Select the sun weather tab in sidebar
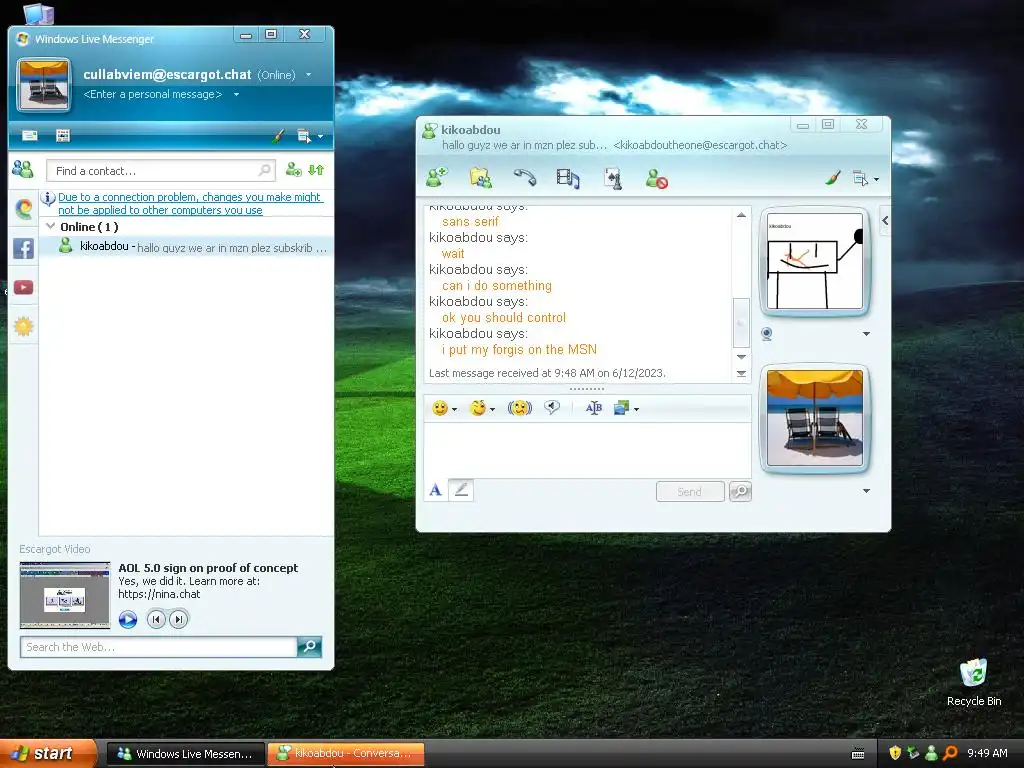The image size is (1024, 768). tap(24, 326)
